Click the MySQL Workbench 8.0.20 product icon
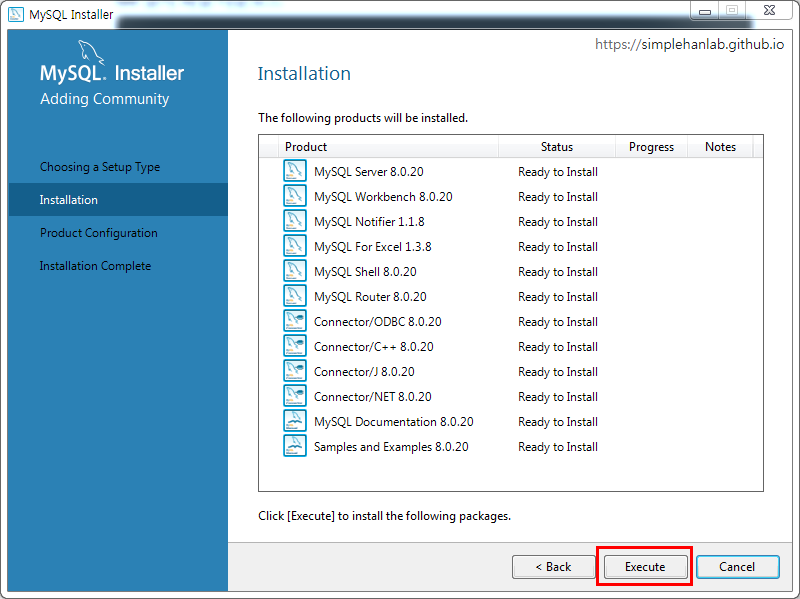Image resolution: width=800 pixels, height=599 pixels. [x=294, y=196]
